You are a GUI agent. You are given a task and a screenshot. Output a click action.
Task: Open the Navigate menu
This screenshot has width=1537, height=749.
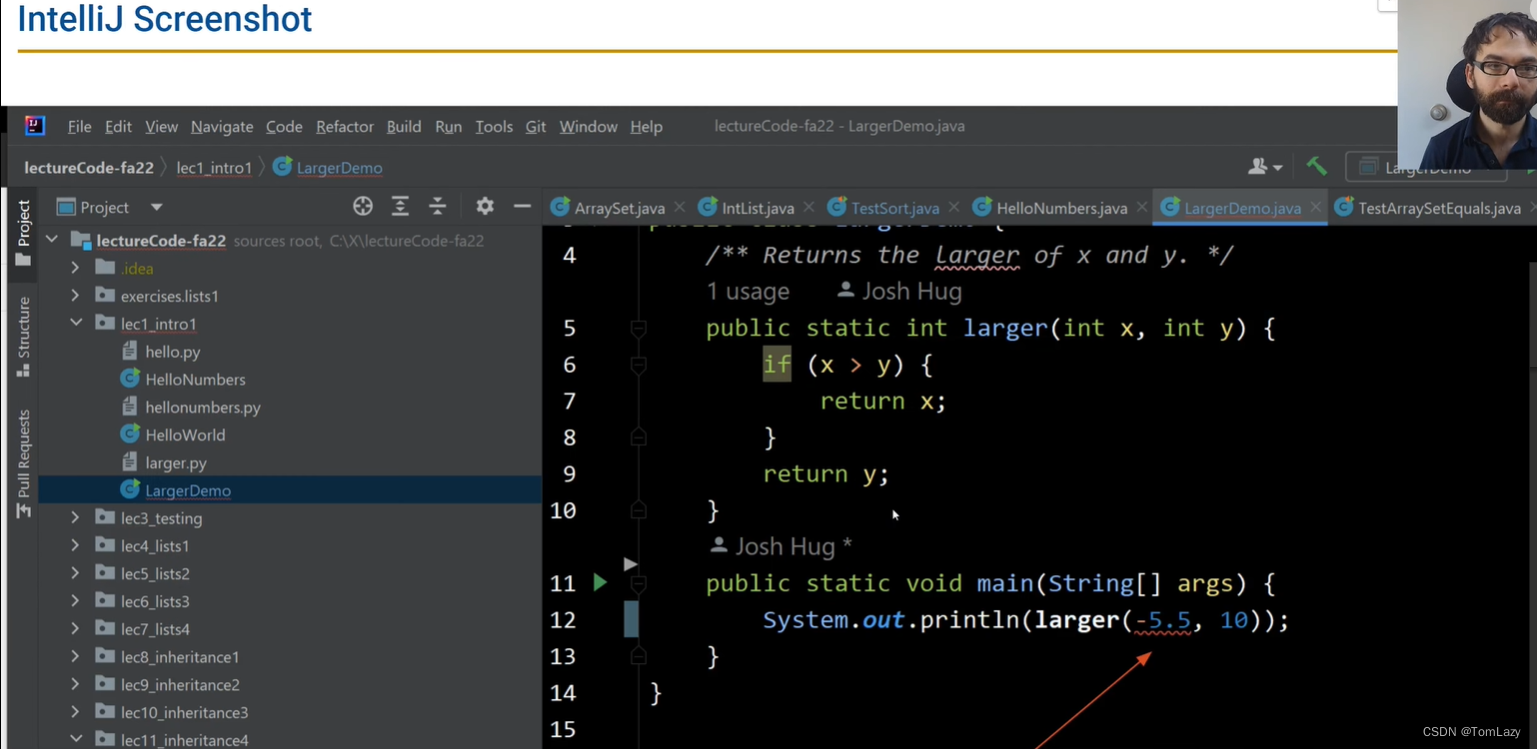coord(222,127)
